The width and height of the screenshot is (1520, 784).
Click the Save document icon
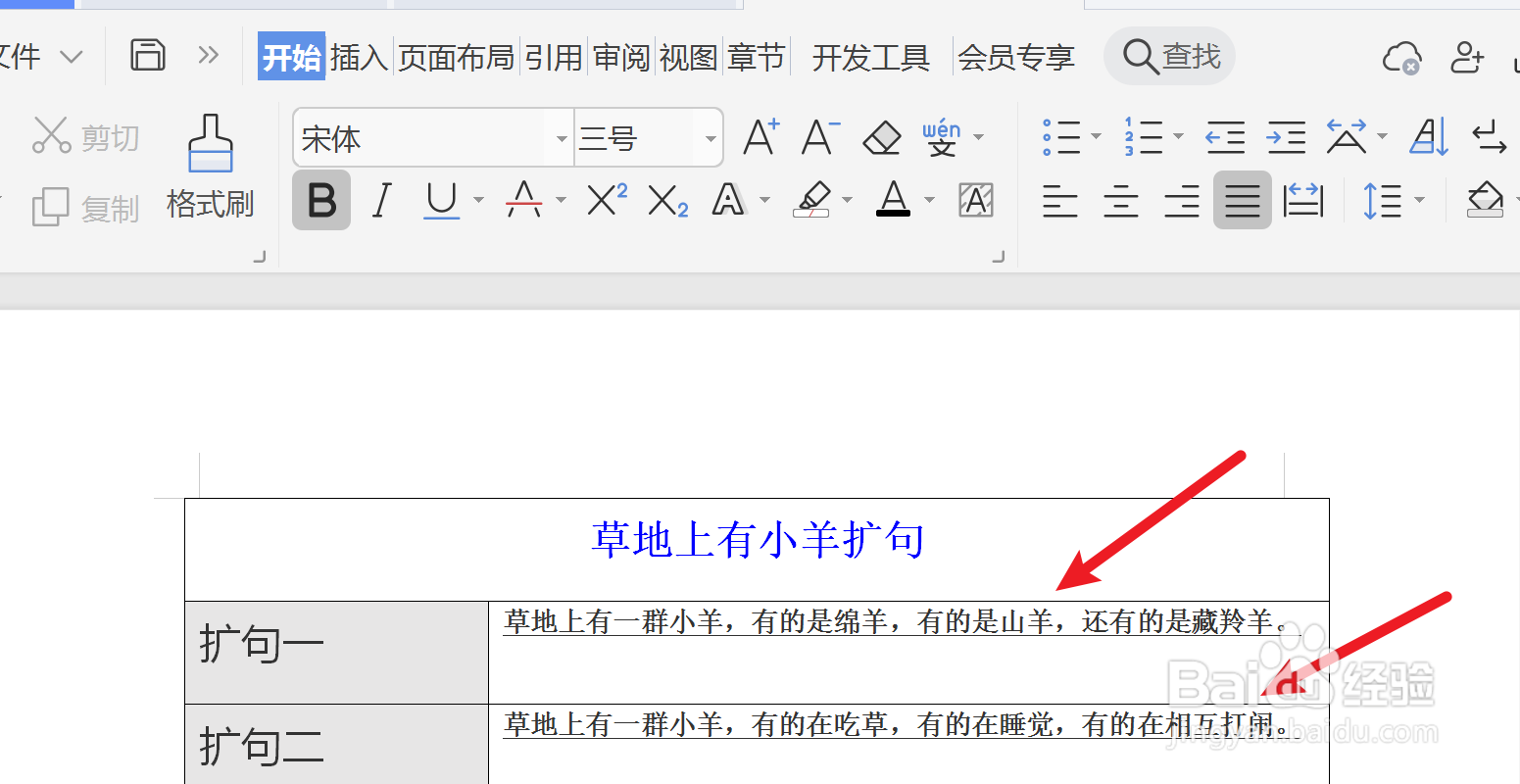point(148,55)
